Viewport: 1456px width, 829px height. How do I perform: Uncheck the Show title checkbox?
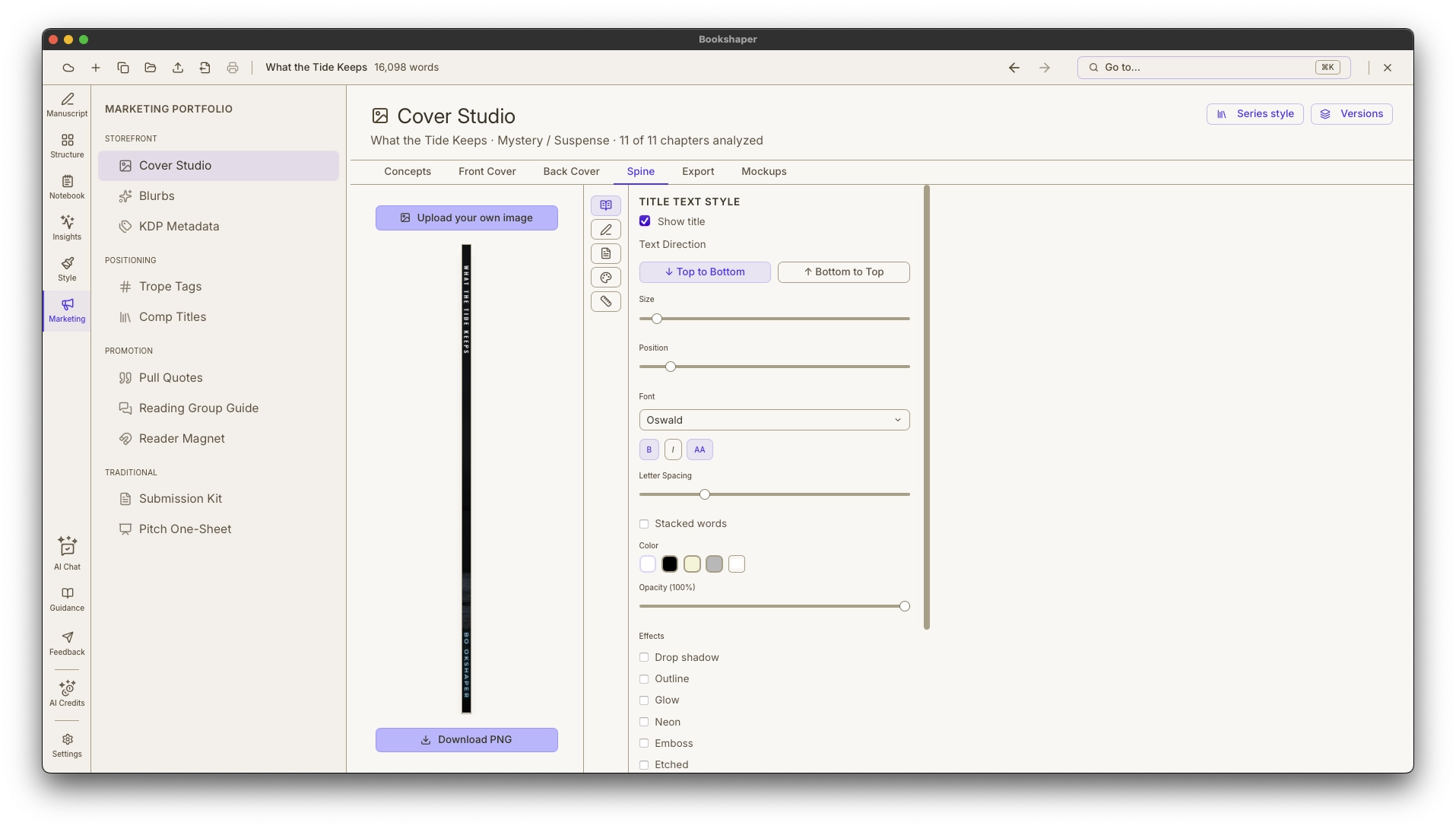pyautogui.click(x=645, y=221)
